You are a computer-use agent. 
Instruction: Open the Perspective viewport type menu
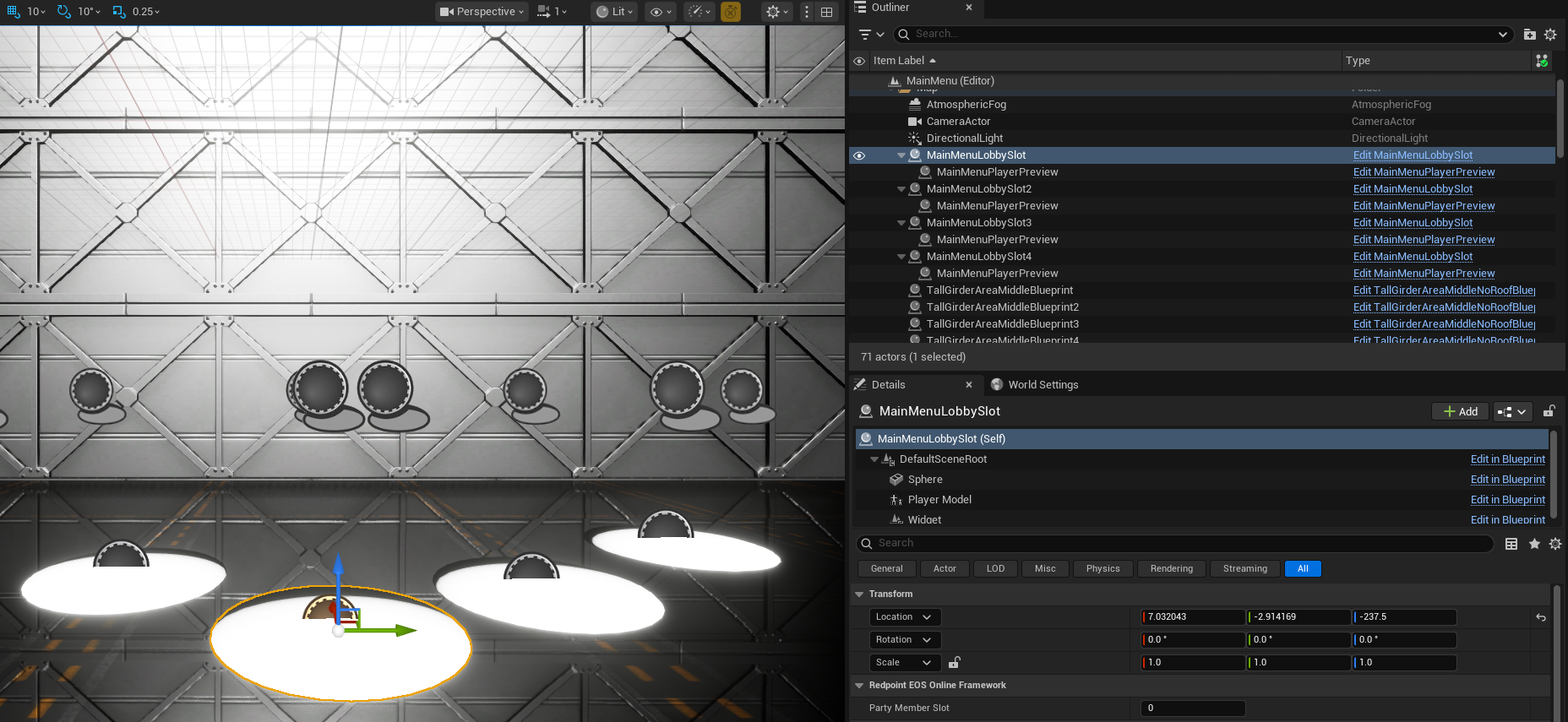tap(482, 12)
